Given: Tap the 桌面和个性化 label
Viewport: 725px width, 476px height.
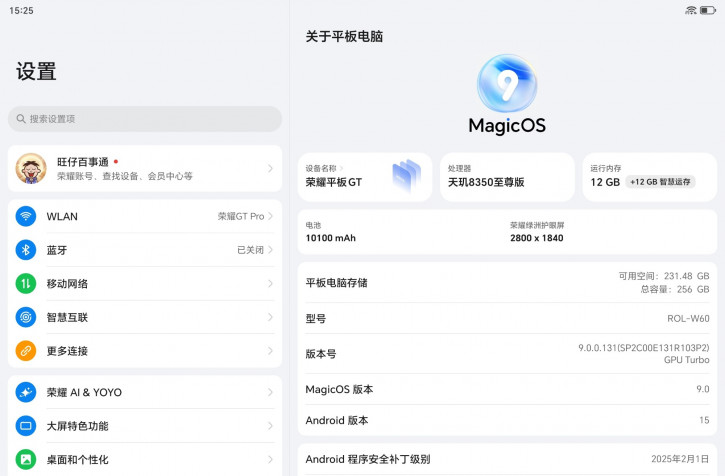Looking at the screenshot, I should tap(77, 460).
